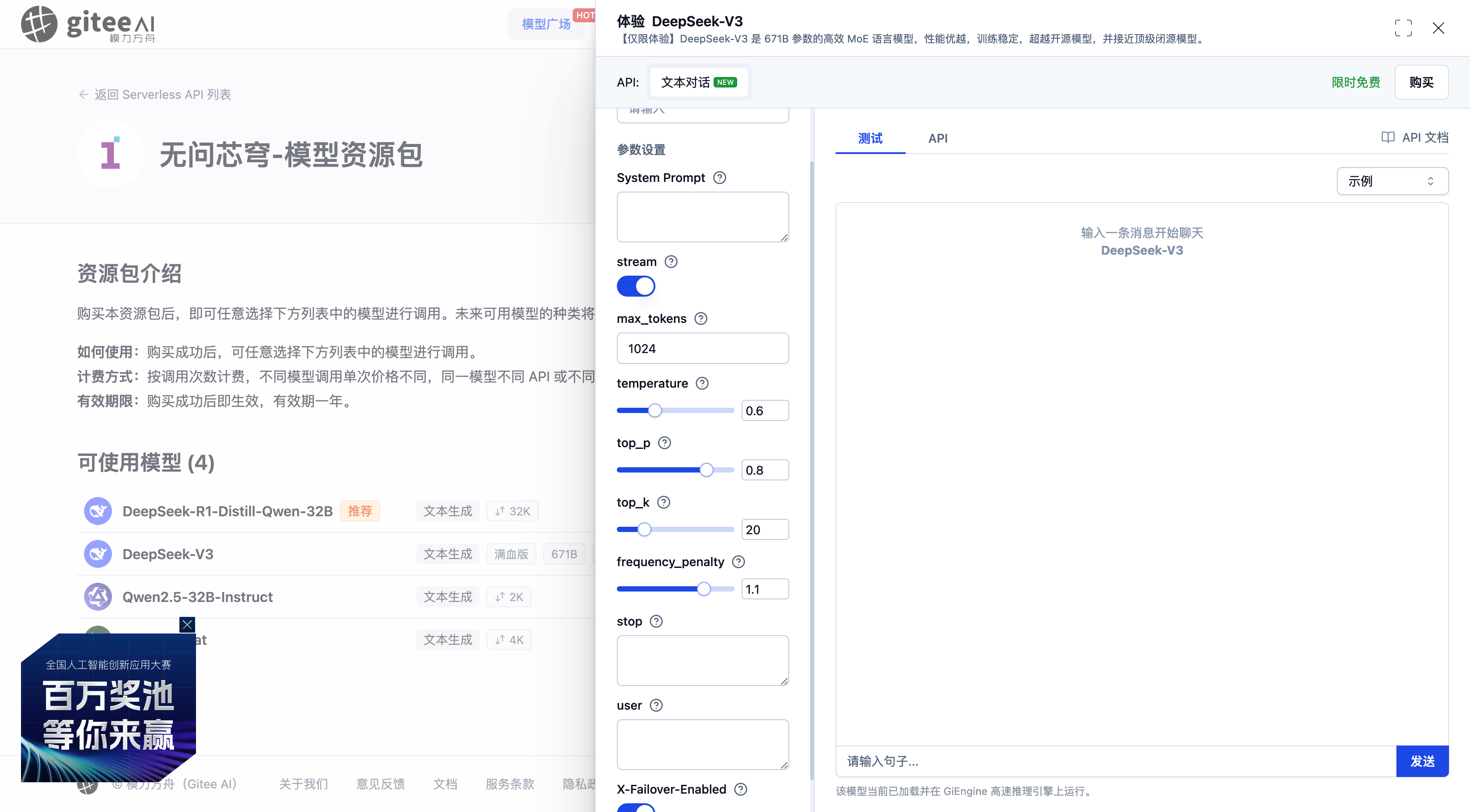1470x812 pixels.
Task: Select the 文本对话 API type
Action: [699, 82]
